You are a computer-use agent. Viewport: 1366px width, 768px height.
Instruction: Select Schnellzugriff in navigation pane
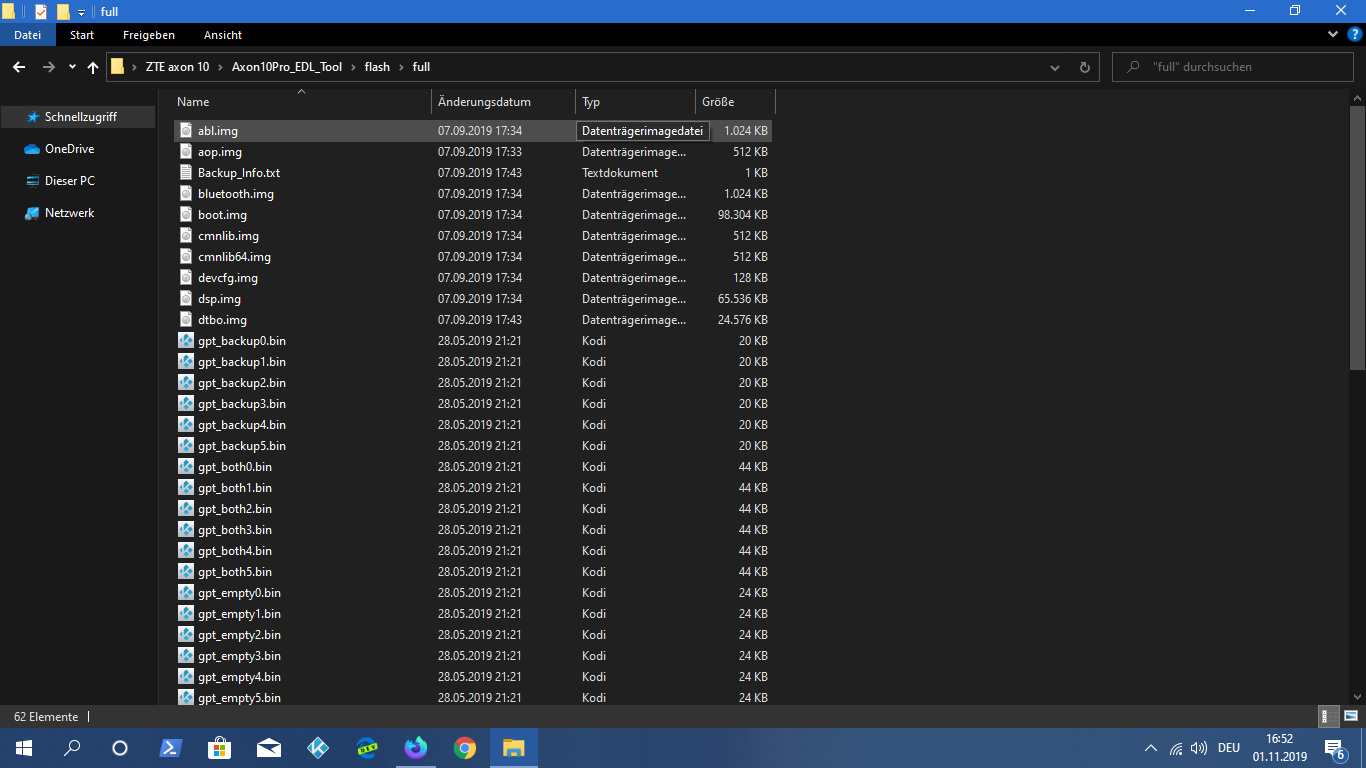click(x=80, y=117)
